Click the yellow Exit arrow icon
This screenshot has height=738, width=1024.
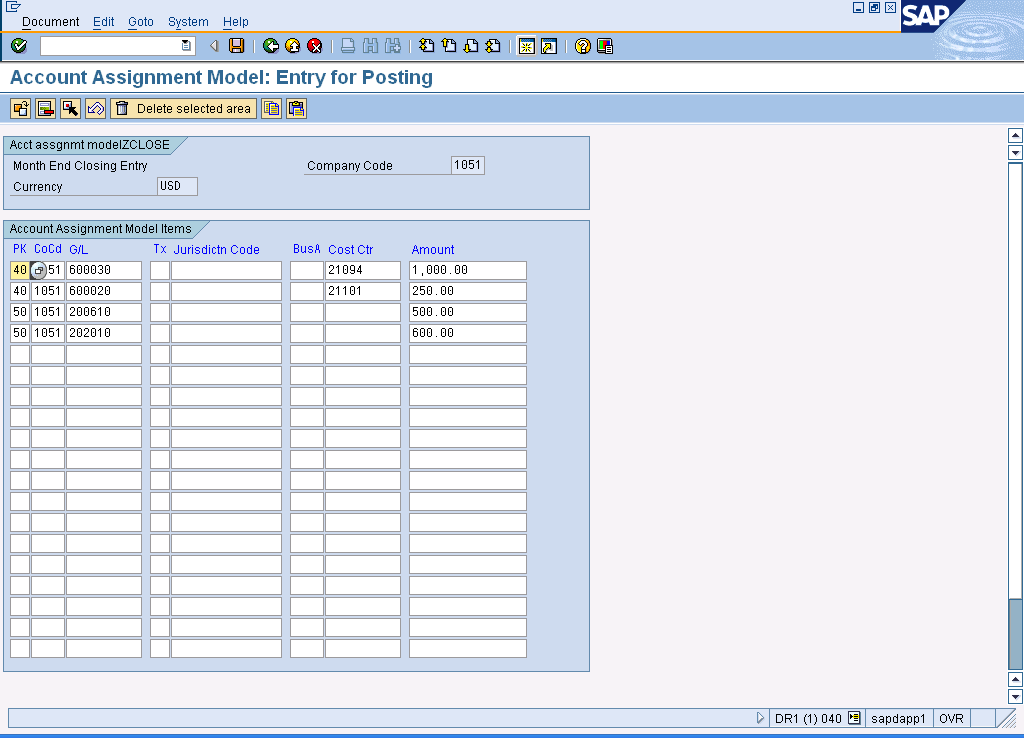point(293,46)
